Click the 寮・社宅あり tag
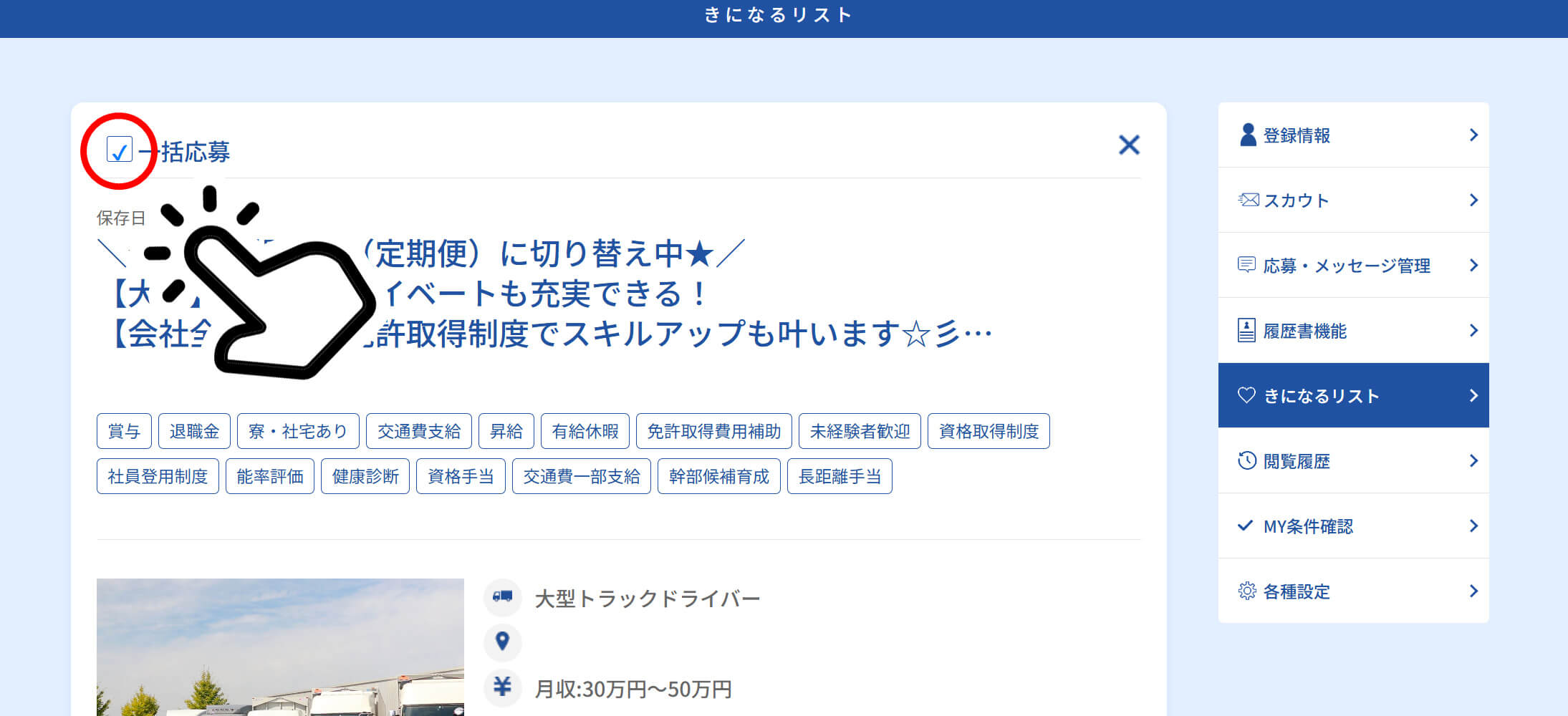The height and width of the screenshot is (716, 1568). (x=298, y=431)
